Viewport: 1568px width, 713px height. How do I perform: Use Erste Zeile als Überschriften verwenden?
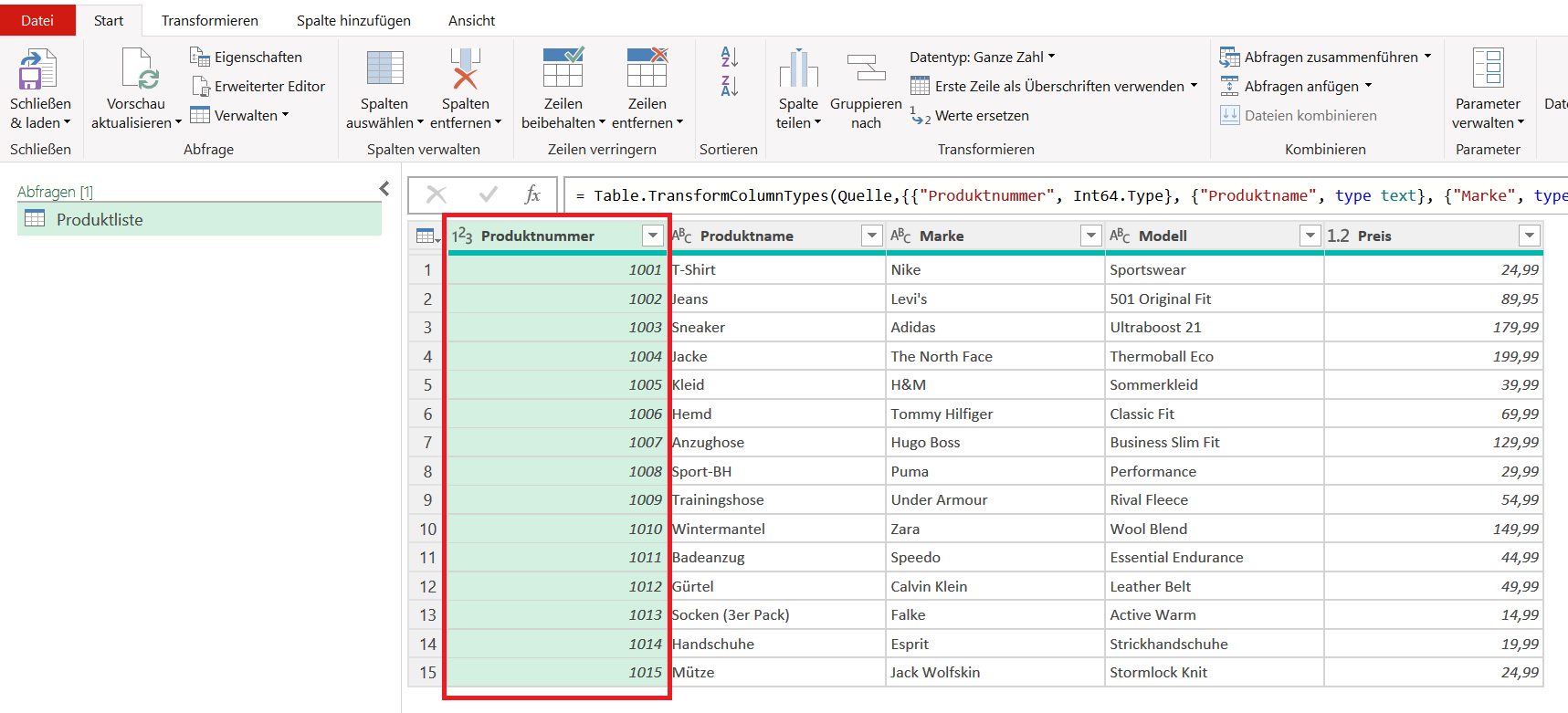click(1053, 86)
